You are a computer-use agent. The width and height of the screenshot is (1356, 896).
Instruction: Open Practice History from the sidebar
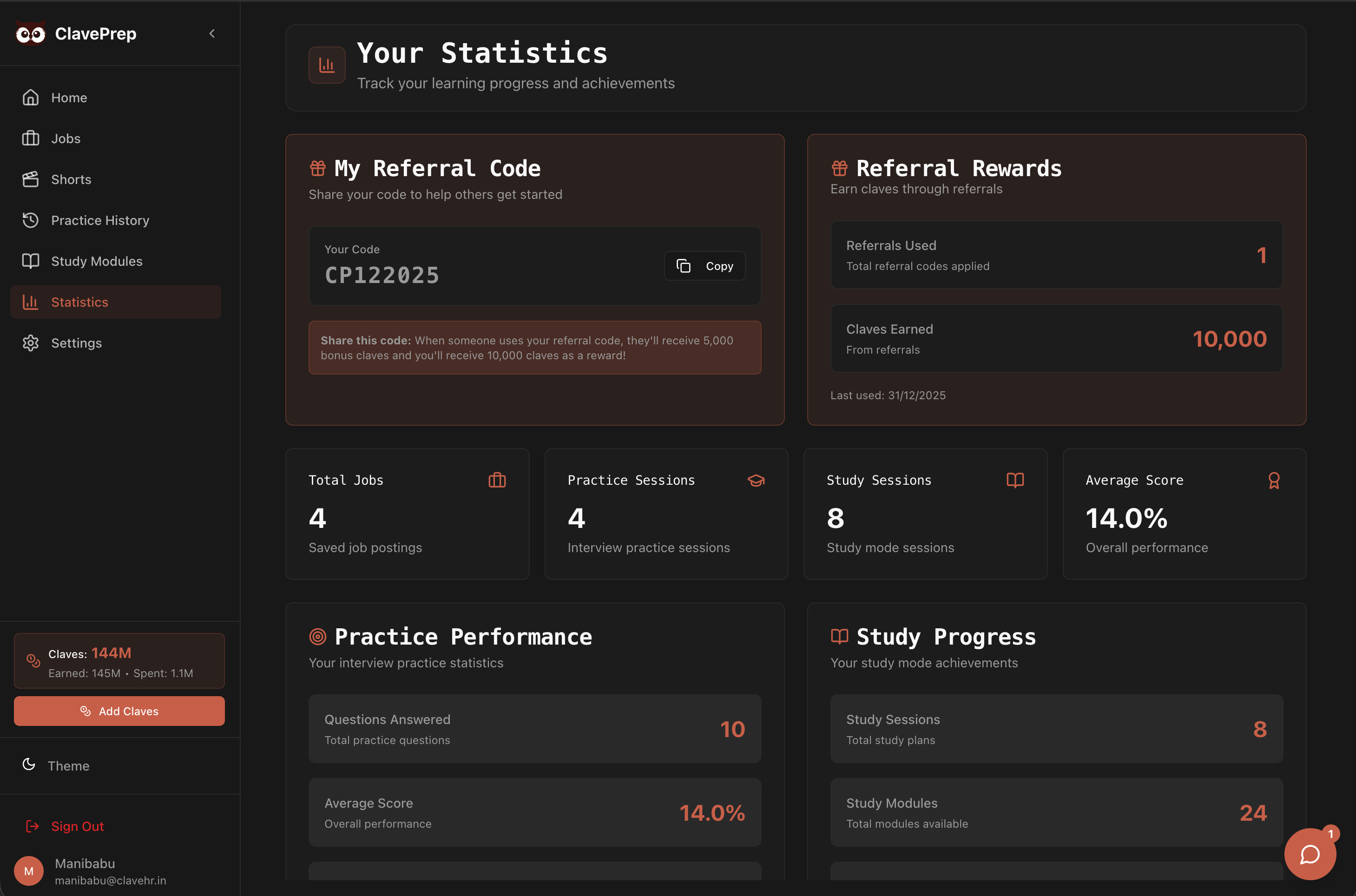(99, 221)
